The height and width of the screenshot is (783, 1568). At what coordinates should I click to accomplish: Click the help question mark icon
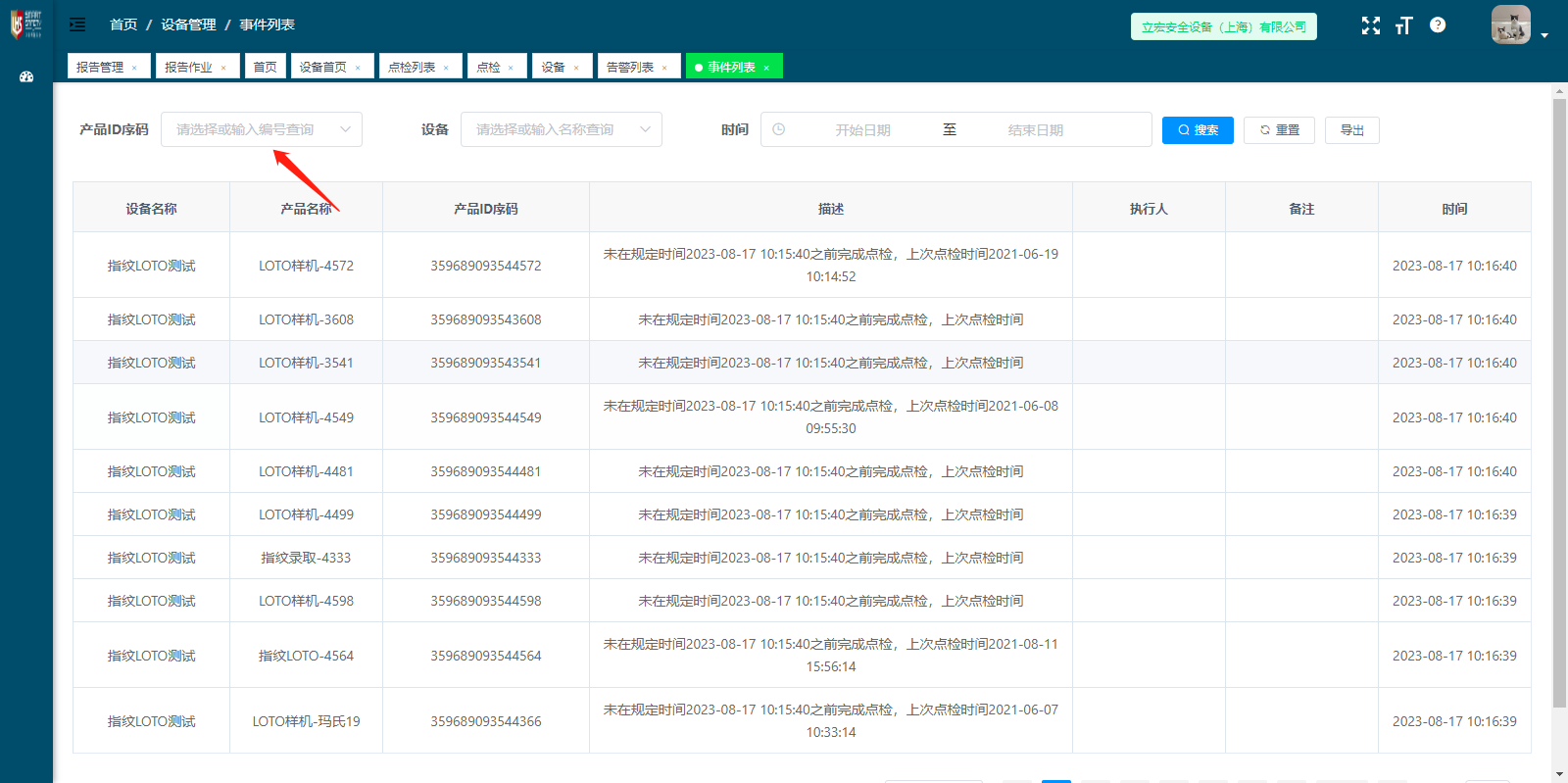[x=1438, y=25]
